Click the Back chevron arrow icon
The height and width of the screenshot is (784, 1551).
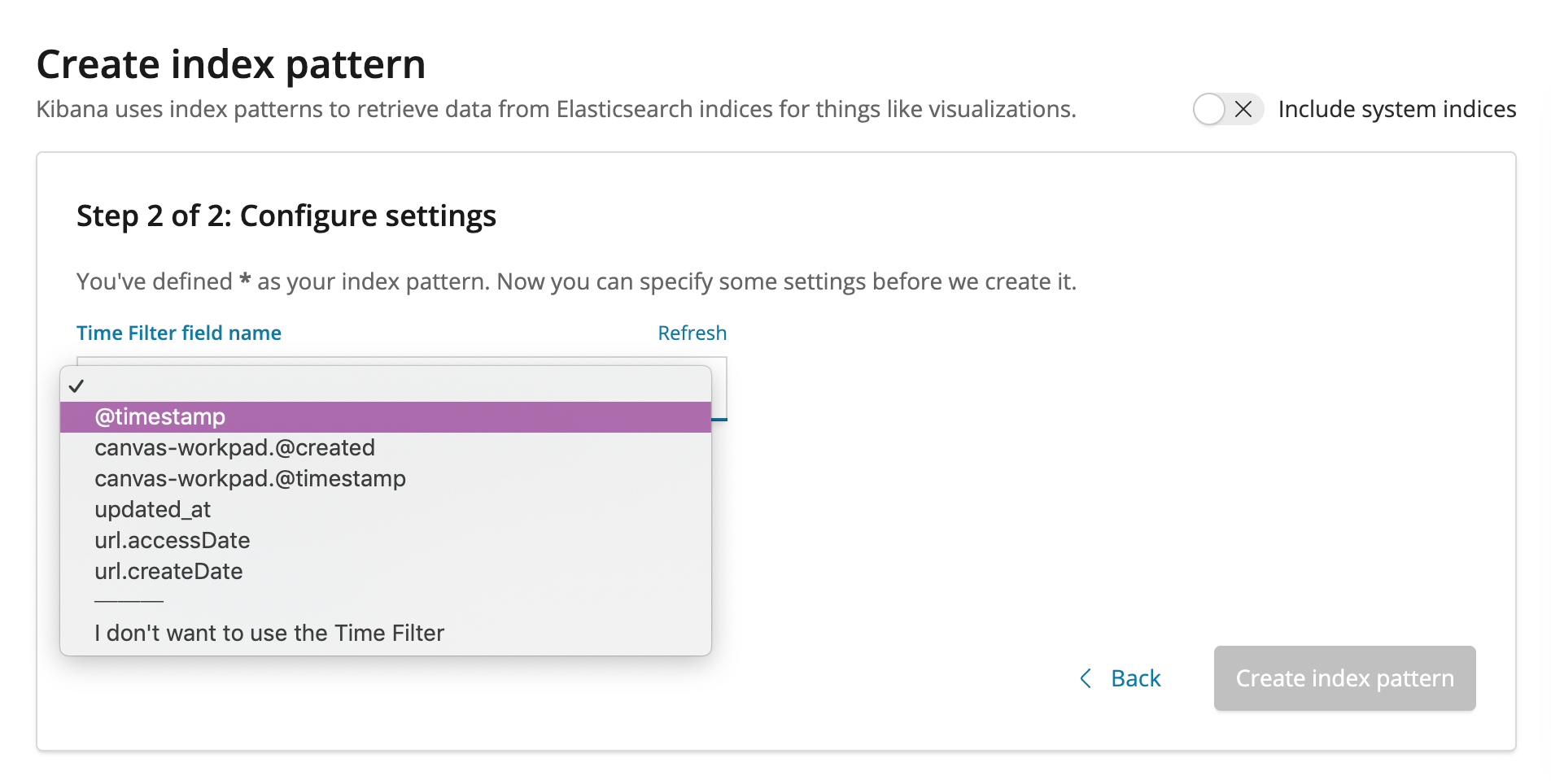(1086, 678)
